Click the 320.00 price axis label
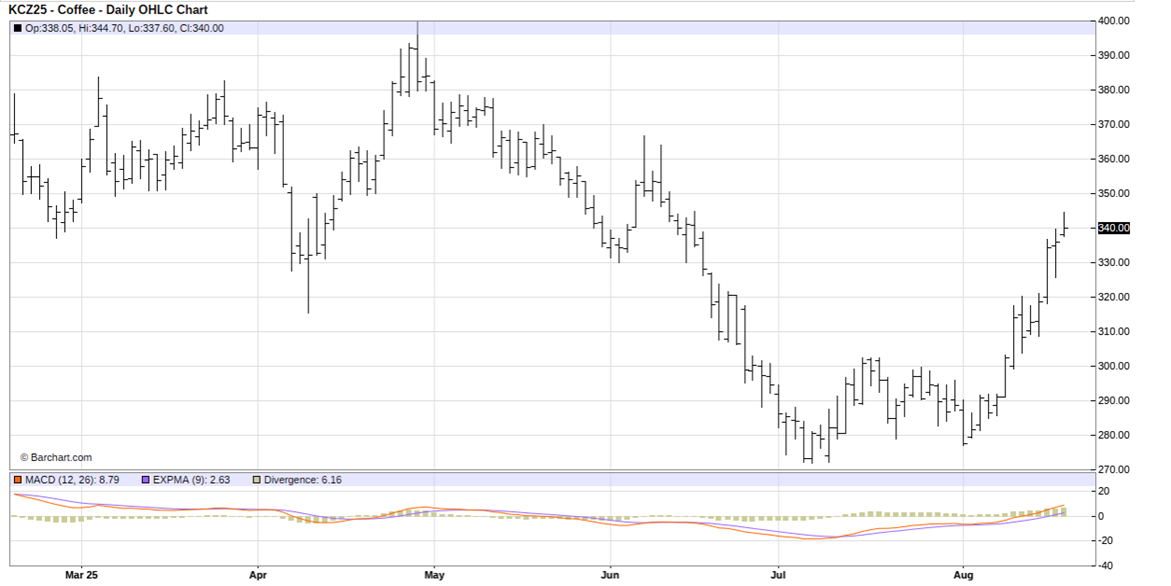Screen dimensions: 1171x586 coord(1113,297)
